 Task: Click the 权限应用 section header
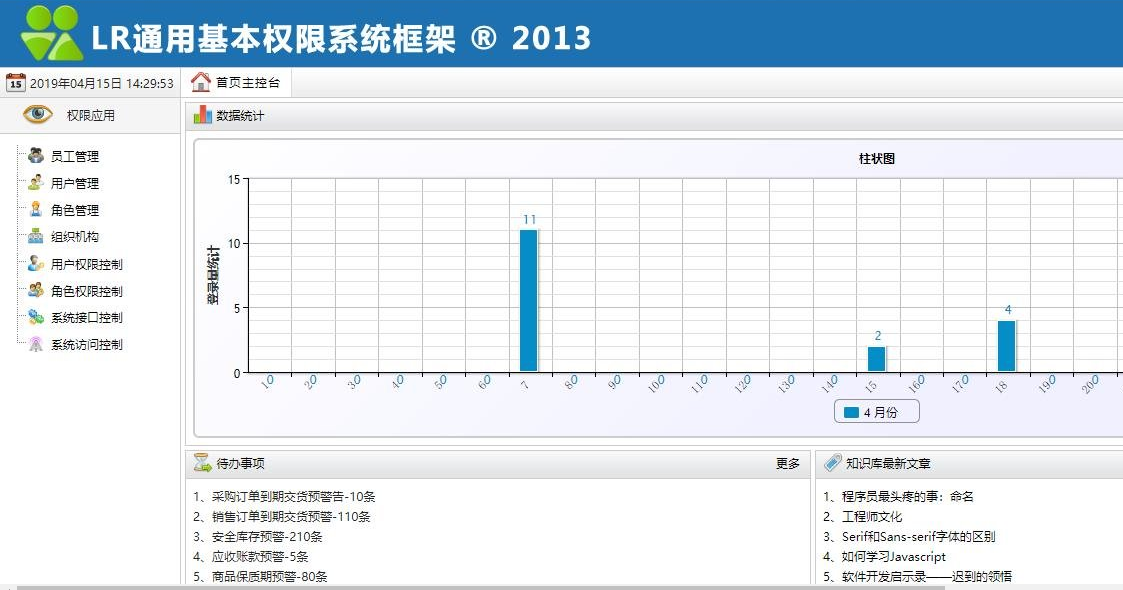tap(90, 115)
